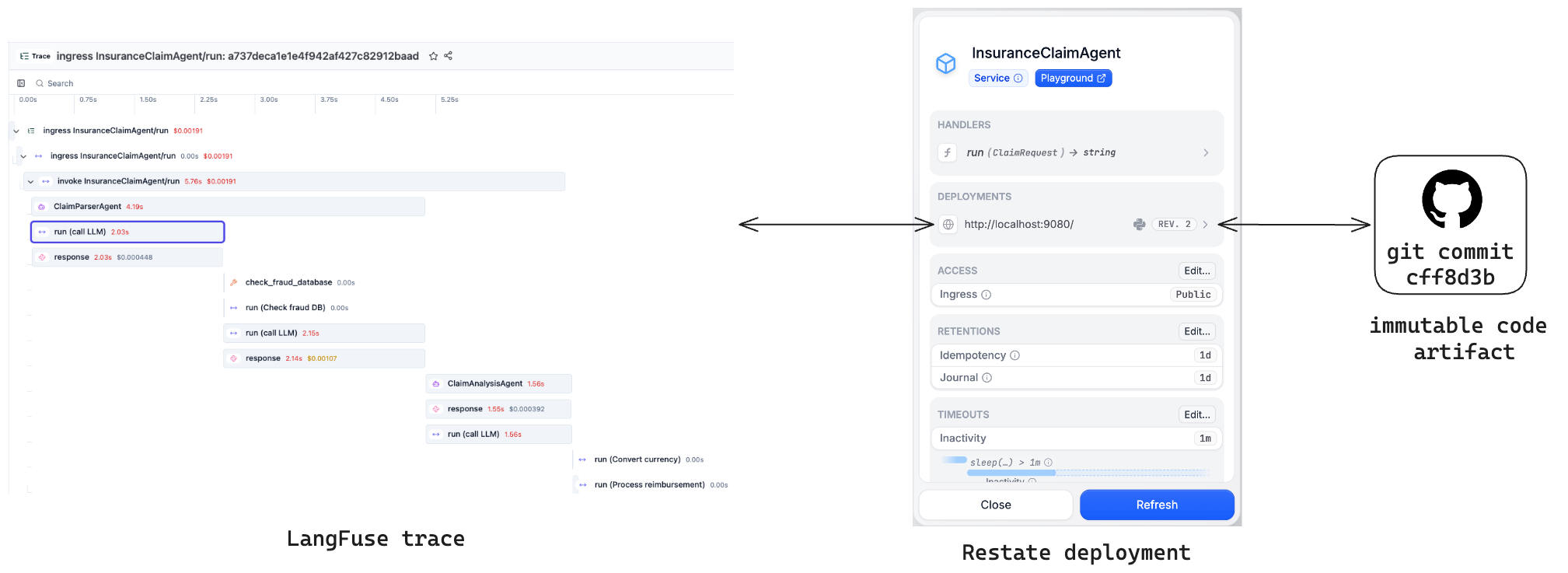Image resolution: width=1568 pixels, height=573 pixels.
Task: Click the InsuranceClaimAgent service cube icon
Action: pos(945,64)
